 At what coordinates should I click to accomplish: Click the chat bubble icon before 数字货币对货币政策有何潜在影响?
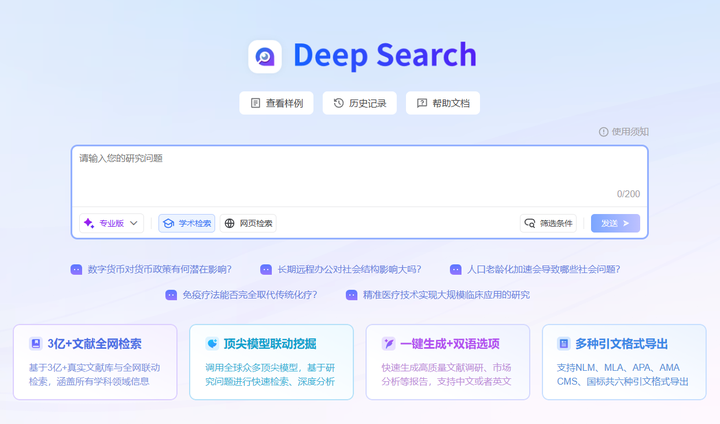point(76,269)
